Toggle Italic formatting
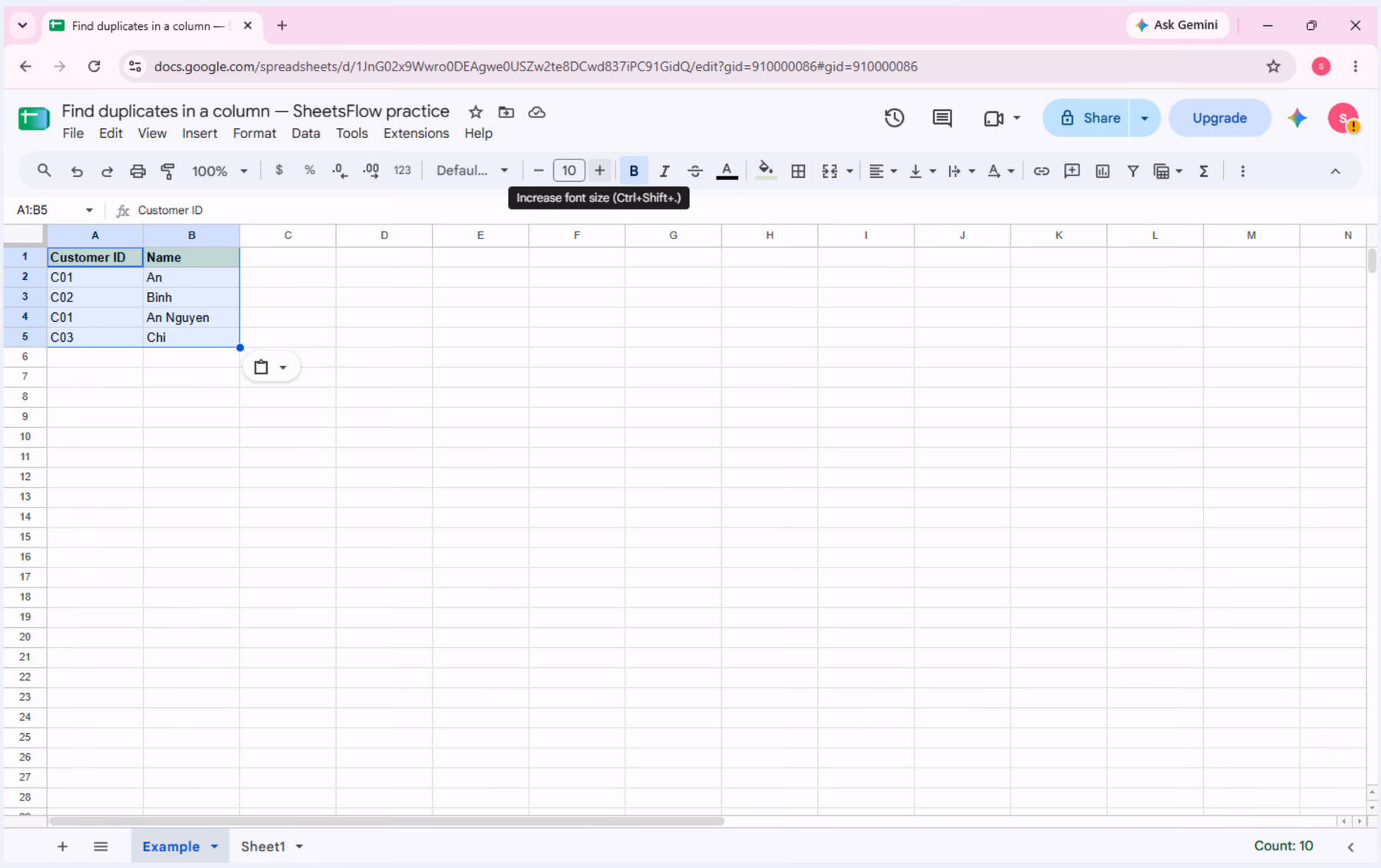Screen dimensions: 1381x868 click(664, 171)
